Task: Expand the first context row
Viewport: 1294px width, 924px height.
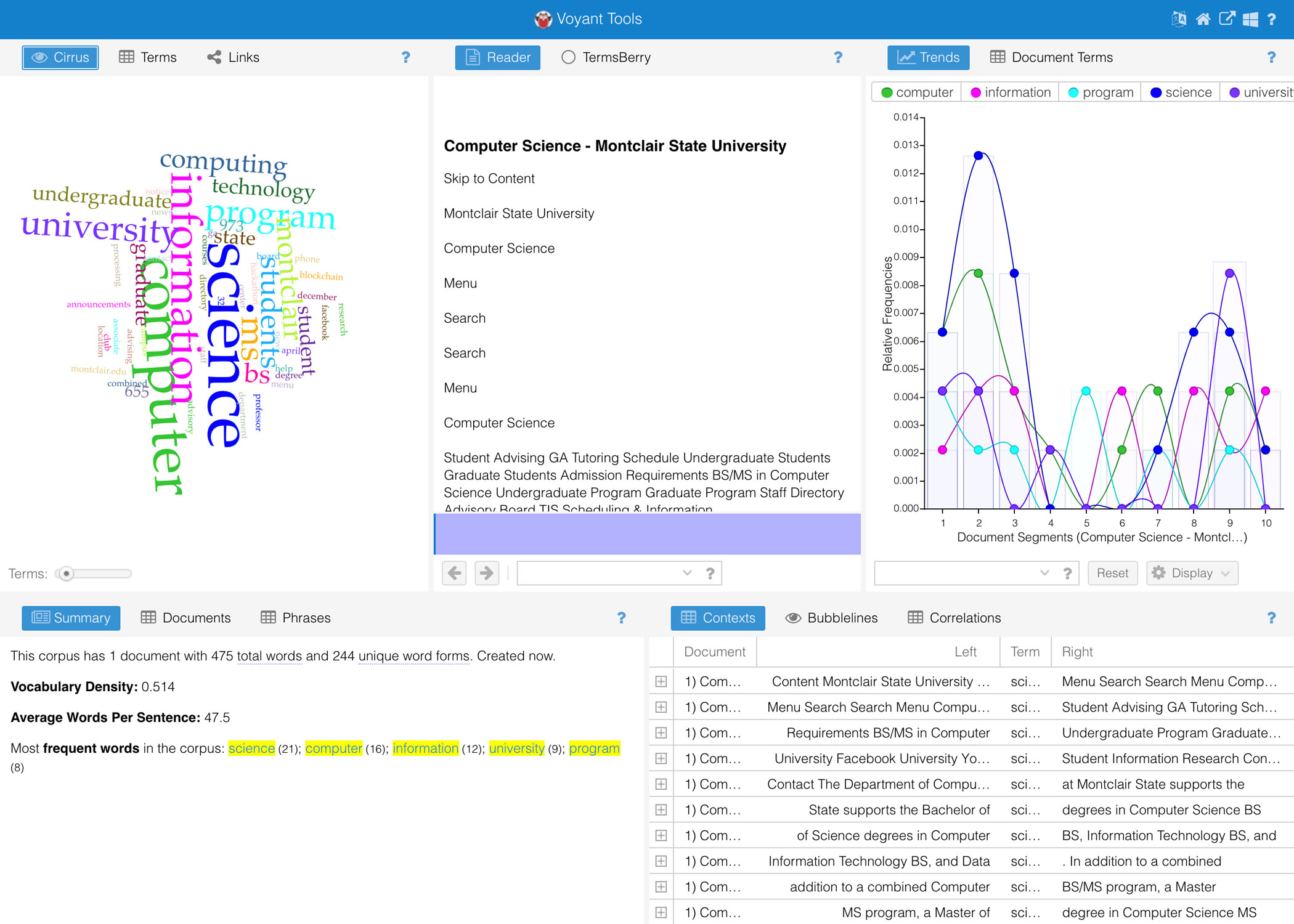Action: coord(661,682)
